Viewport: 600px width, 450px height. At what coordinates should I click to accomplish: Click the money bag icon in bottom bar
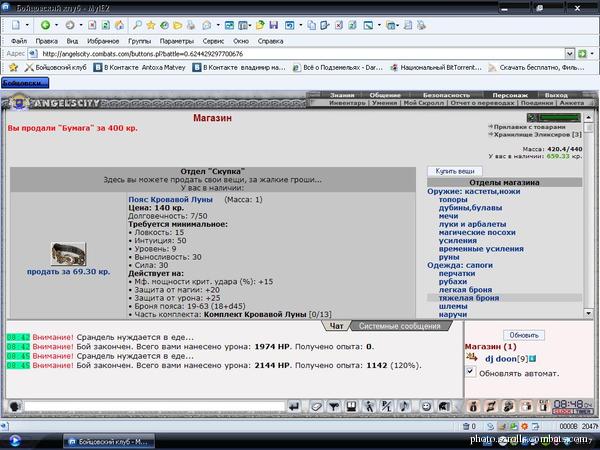click(473, 406)
